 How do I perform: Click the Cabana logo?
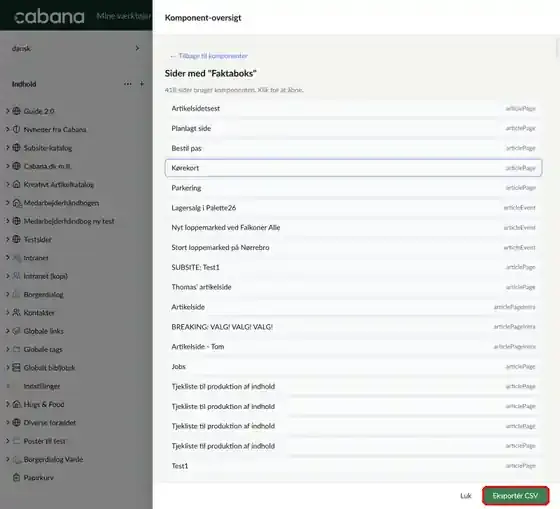point(49,16)
